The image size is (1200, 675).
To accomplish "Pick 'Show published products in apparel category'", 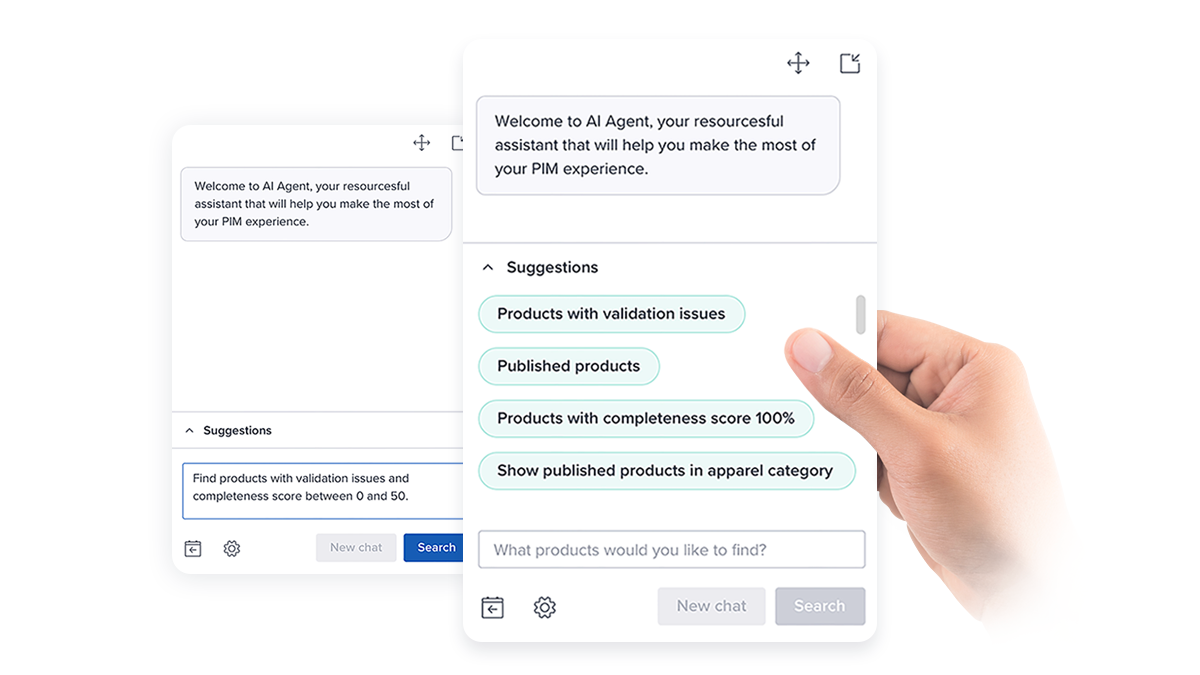I will 665,471.
